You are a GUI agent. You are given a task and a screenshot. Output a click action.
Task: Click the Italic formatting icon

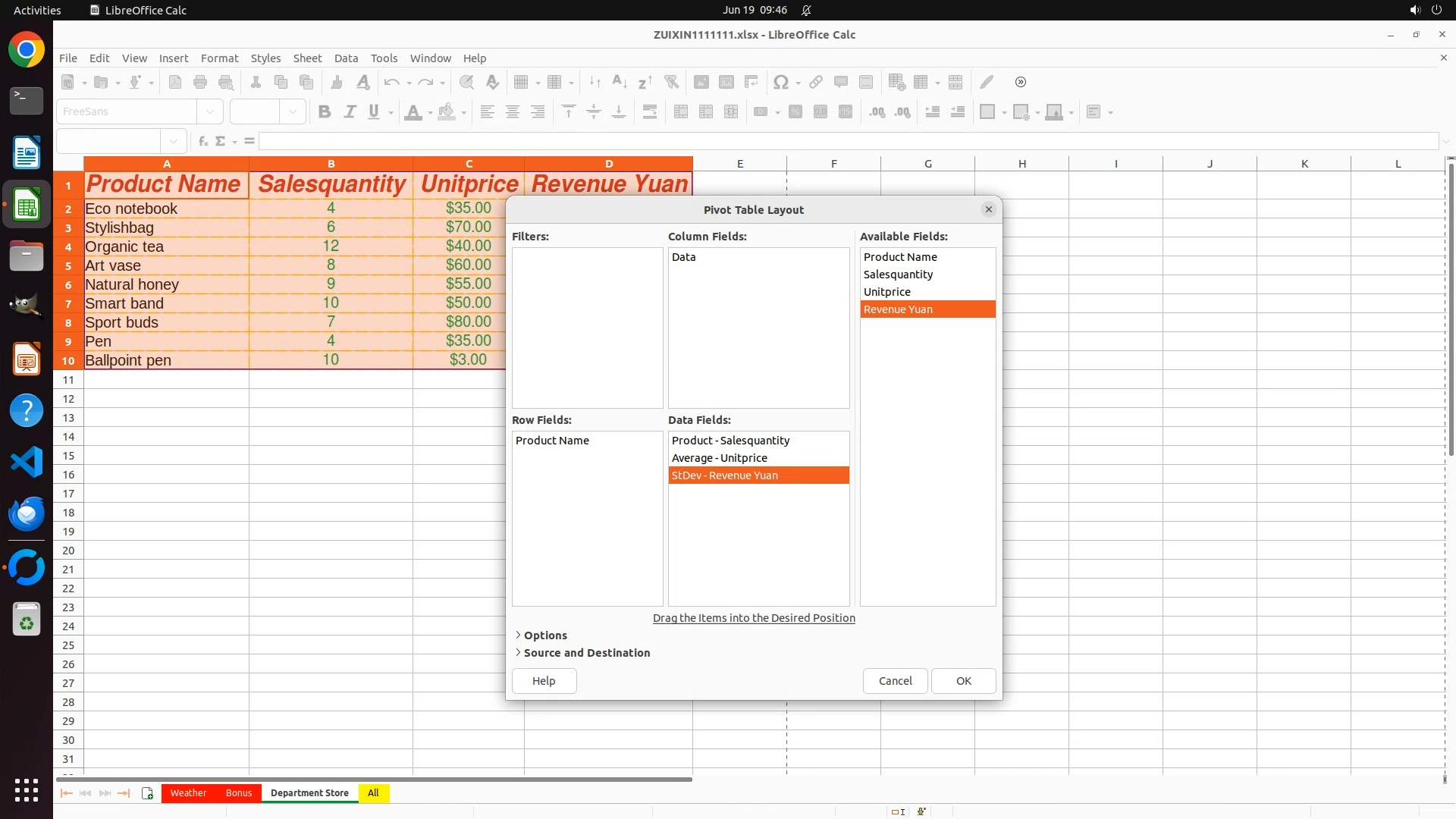pyautogui.click(x=350, y=112)
